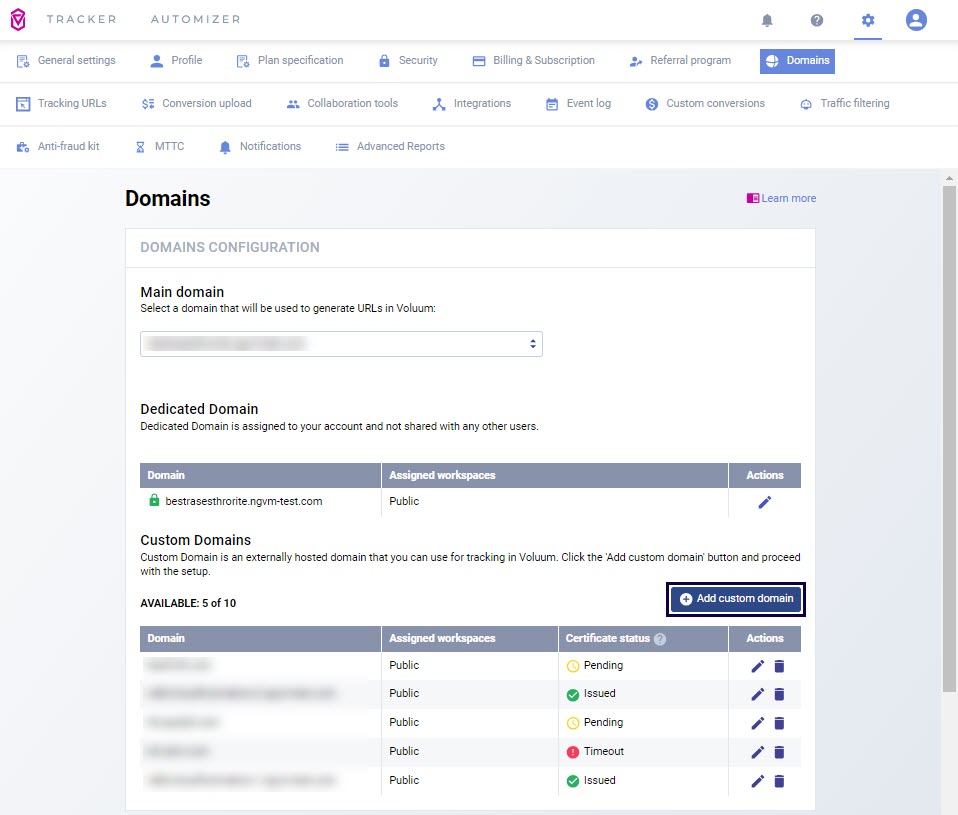Edit the dedicated domain with pencil icon
This screenshot has height=815, width=958.
(x=765, y=502)
